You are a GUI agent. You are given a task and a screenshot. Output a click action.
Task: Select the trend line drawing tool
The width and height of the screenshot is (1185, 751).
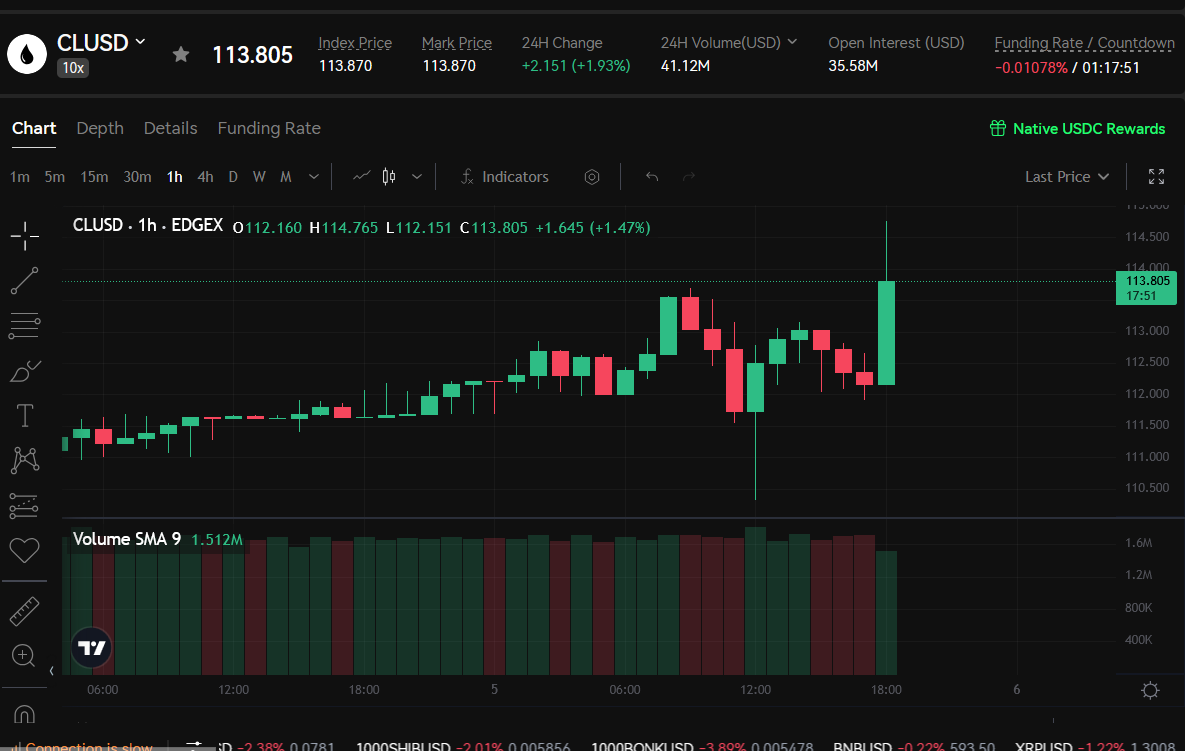point(24,280)
